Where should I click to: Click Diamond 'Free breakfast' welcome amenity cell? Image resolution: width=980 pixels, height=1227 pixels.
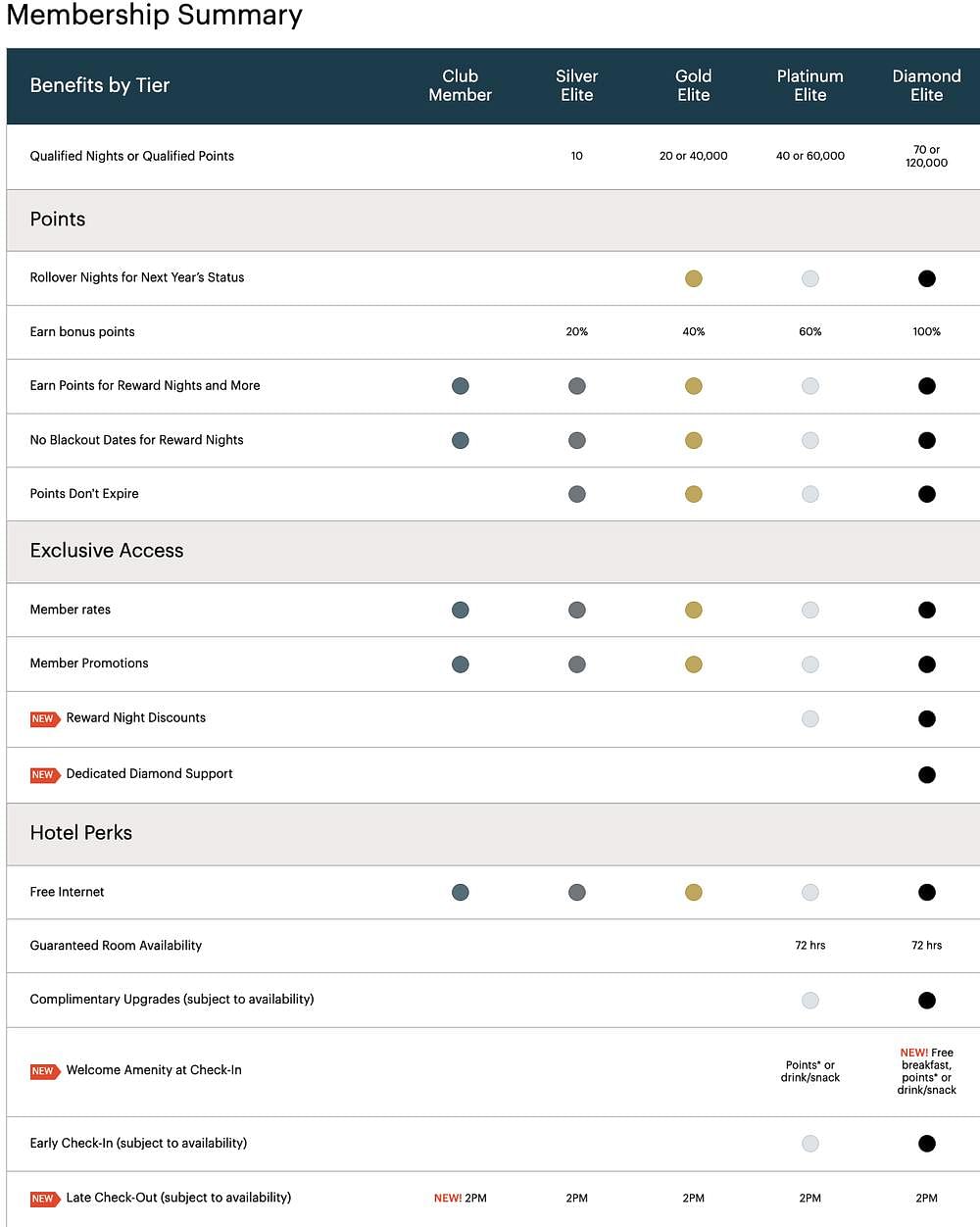tap(927, 1071)
